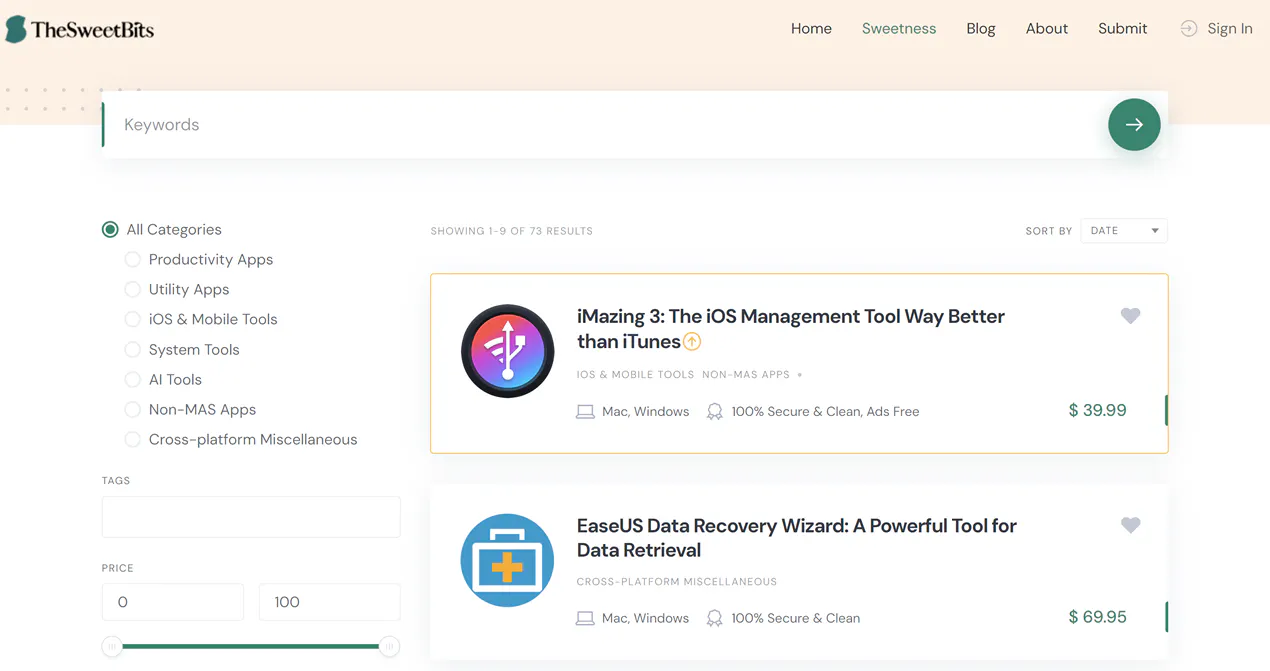Image resolution: width=1270 pixels, height=671 pixels.
Task: Click 'Mac, Windows' text on EaseUS card
Action: click(x=645, y=619)
